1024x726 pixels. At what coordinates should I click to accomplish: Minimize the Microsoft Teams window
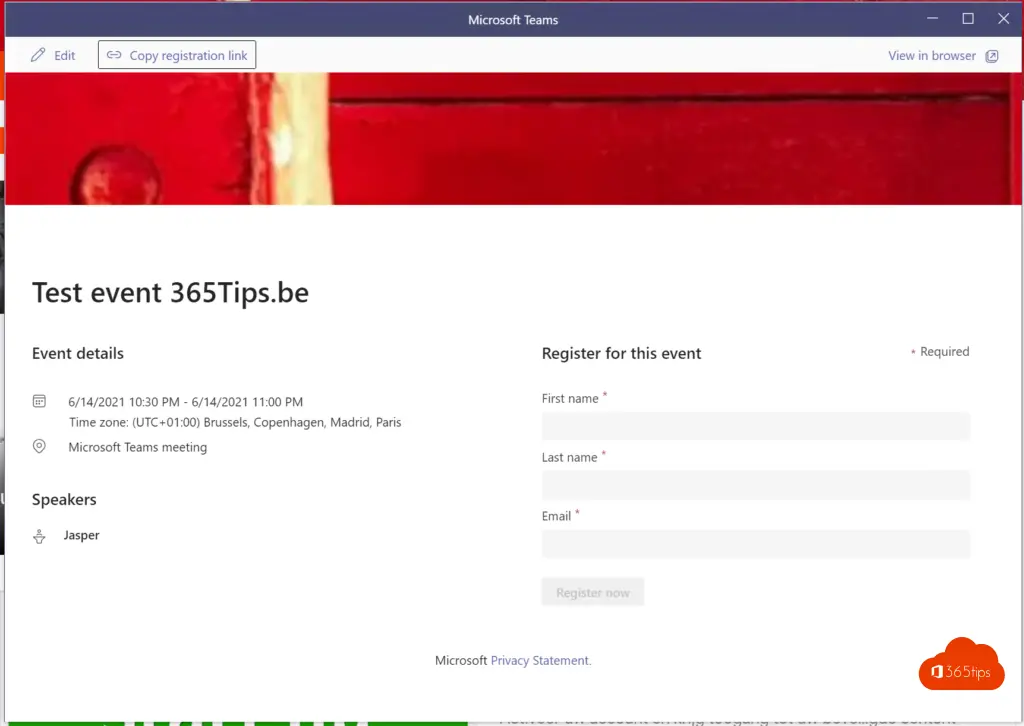point(932,18)
